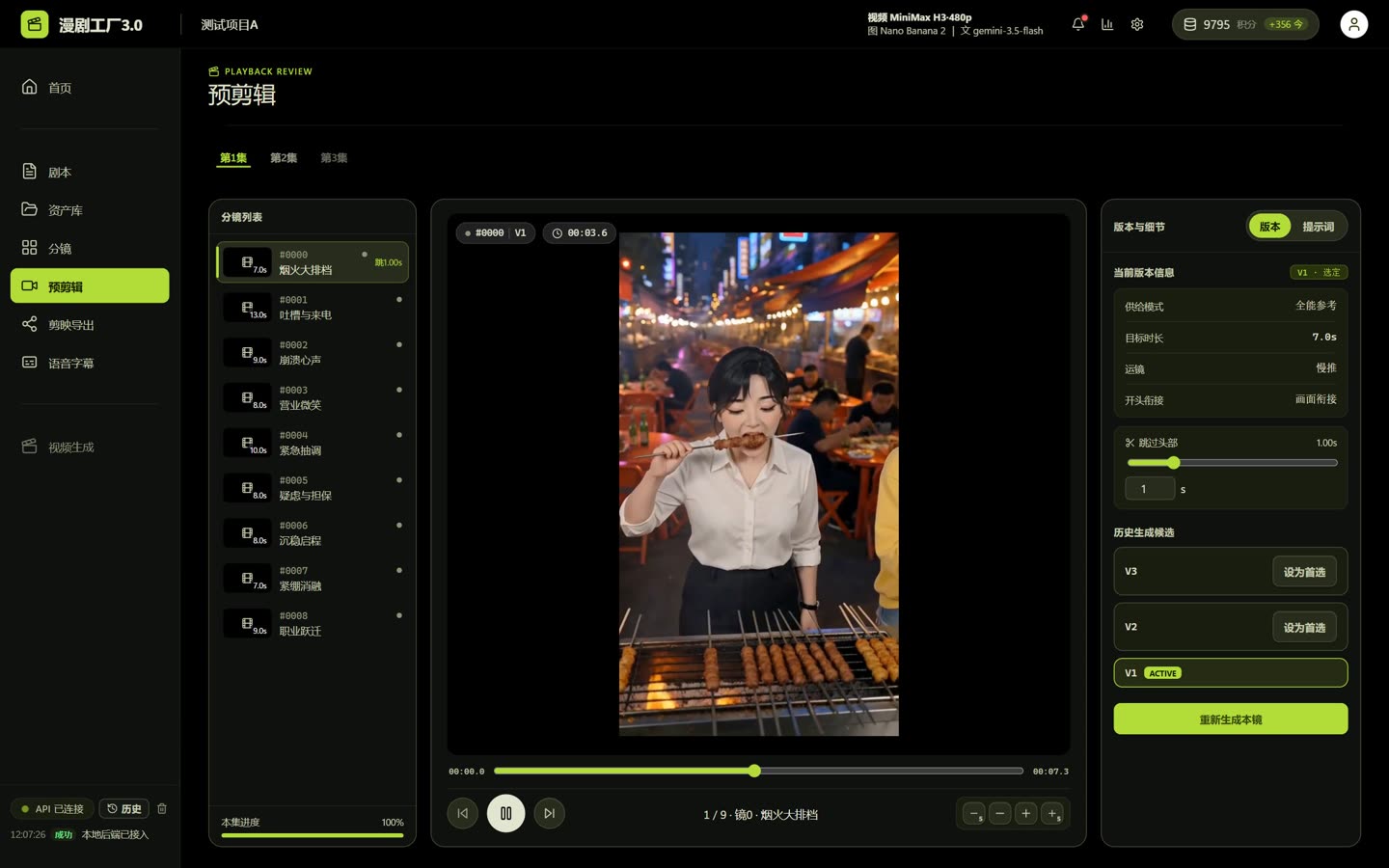Pause the video playback

pos(506,813)
